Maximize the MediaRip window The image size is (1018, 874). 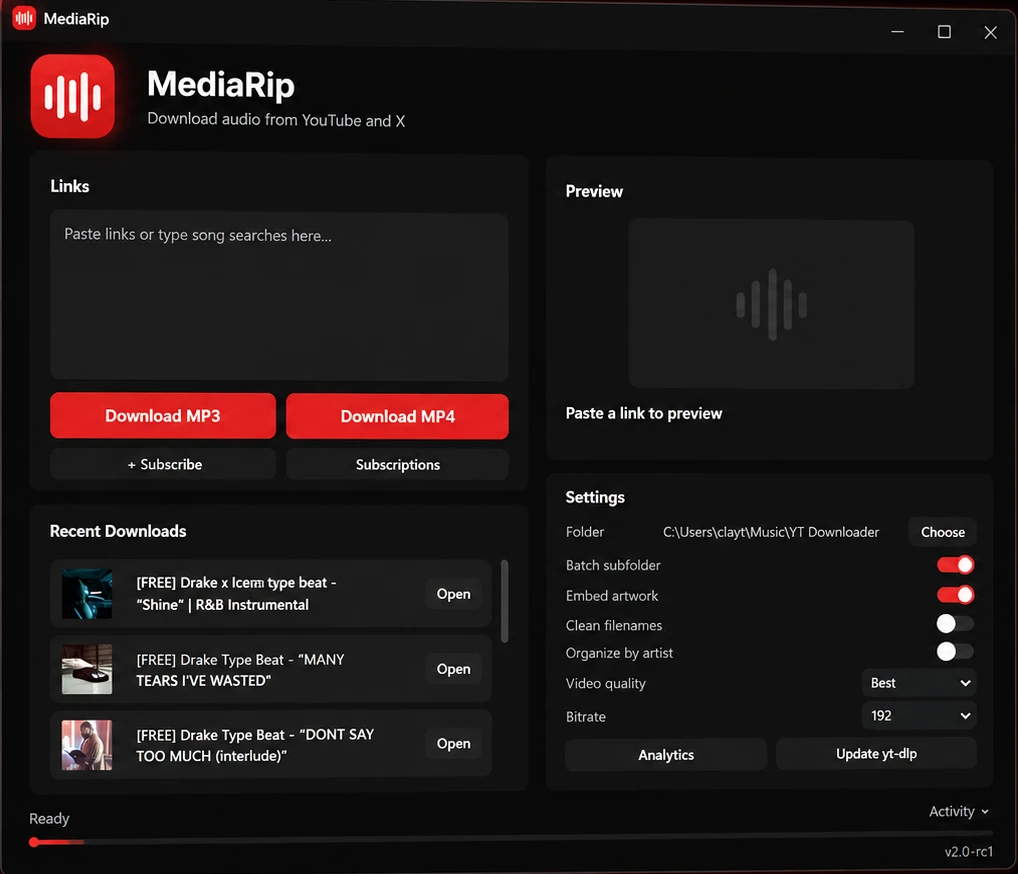pos(944,32)
